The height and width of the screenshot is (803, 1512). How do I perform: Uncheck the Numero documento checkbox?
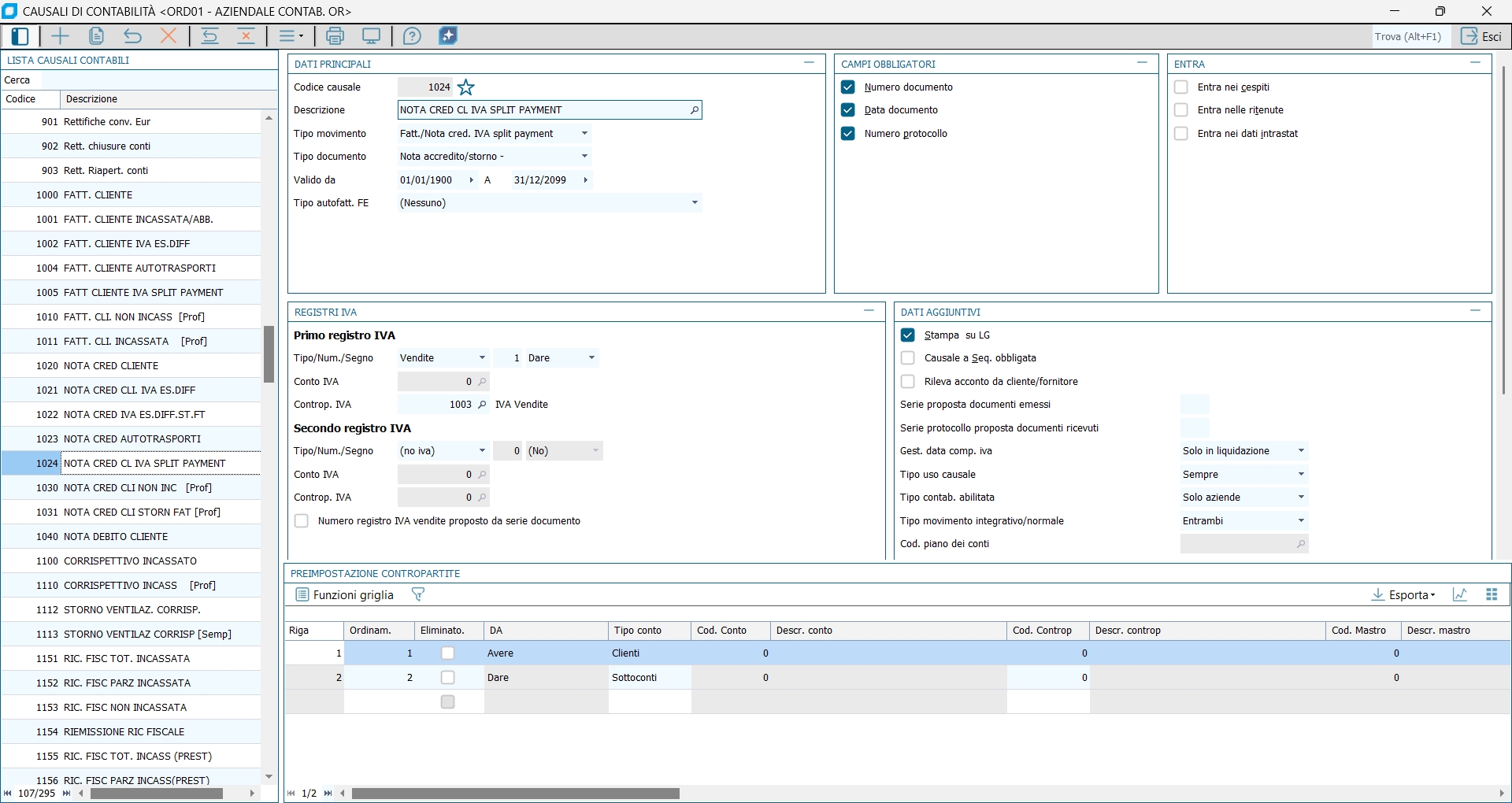pyautogui.click(x=848, y=87)
